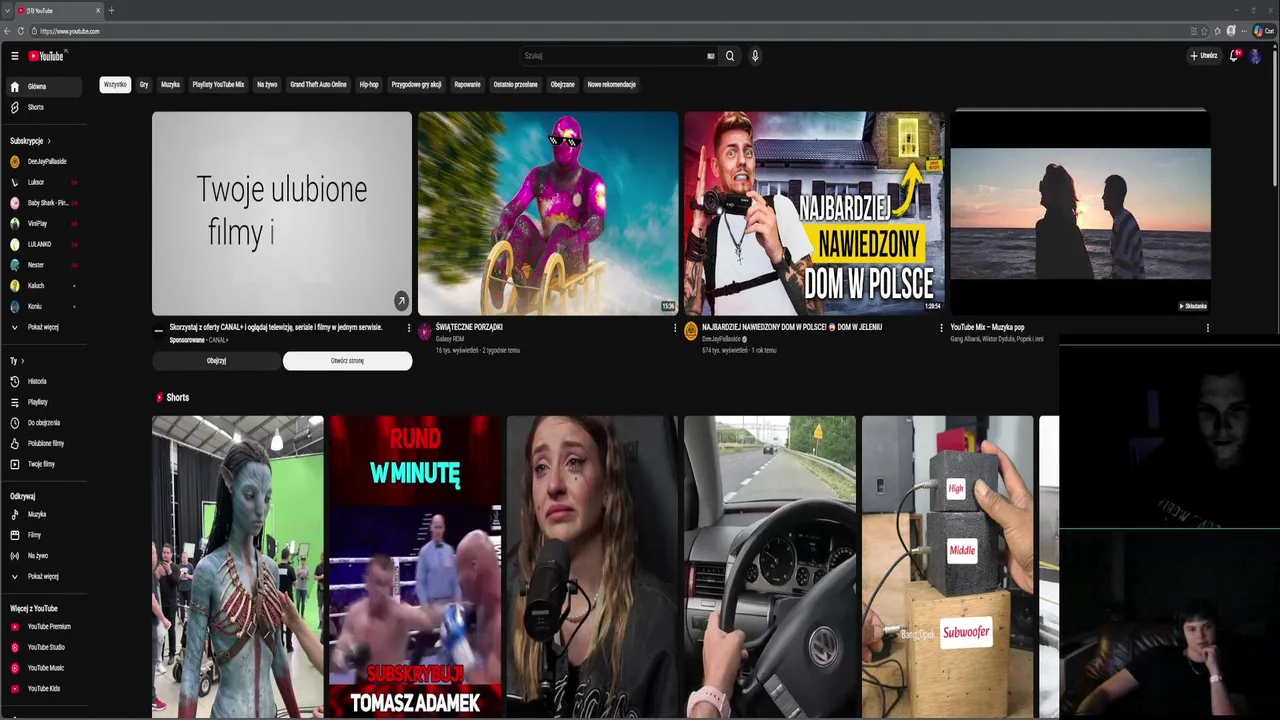Expand the Subskrypcje section header
The height and width of the screenshot is (720, 1280).
(x=30, y=141)
